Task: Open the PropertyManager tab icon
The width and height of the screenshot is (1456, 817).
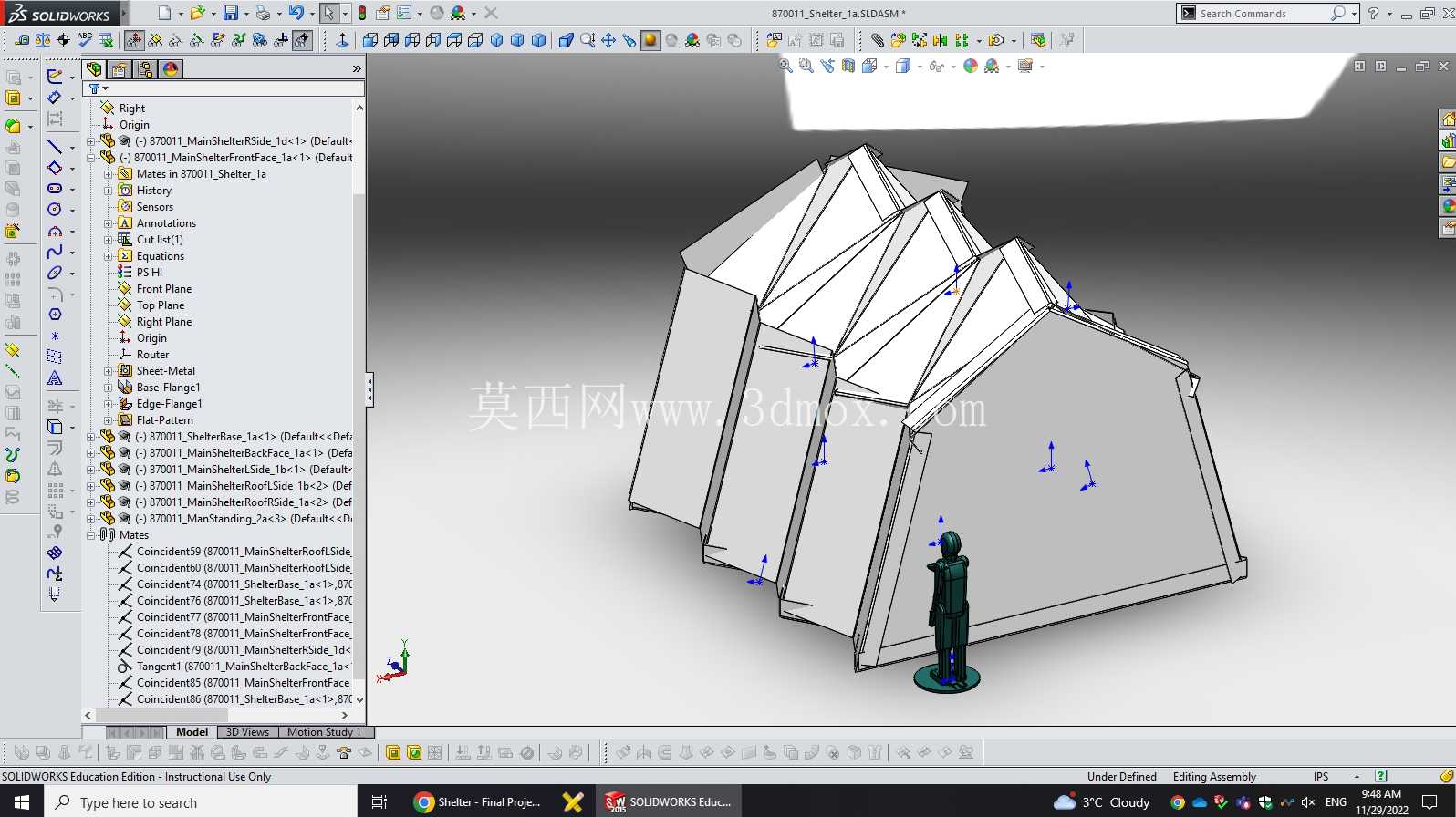Action: (x=120, y=69)
